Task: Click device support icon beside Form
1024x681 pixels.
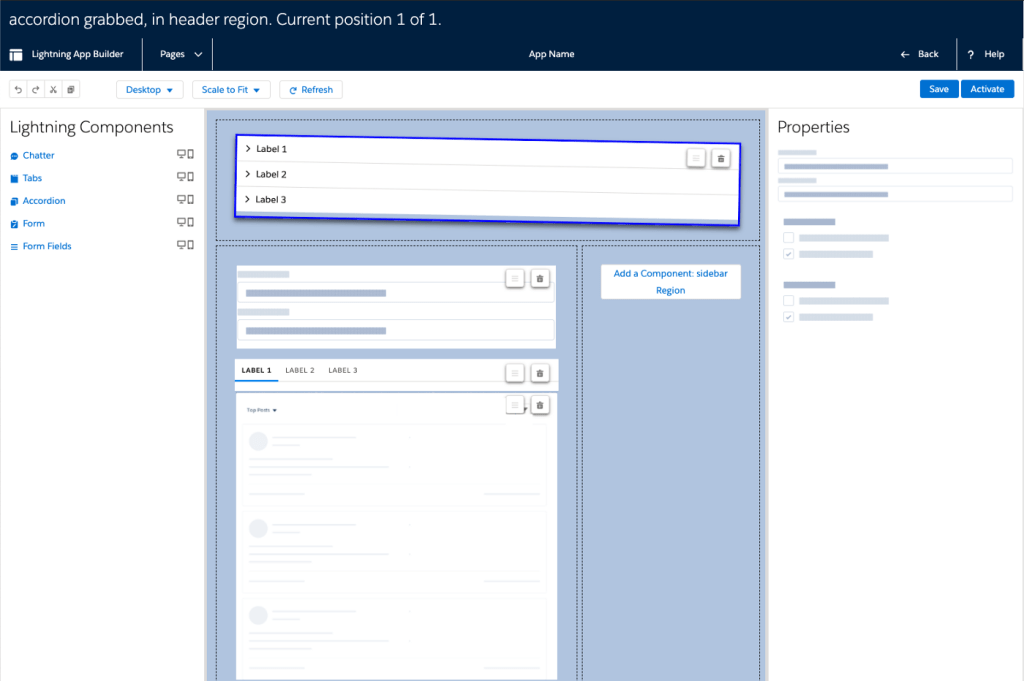Action: [x=185, y=222]
